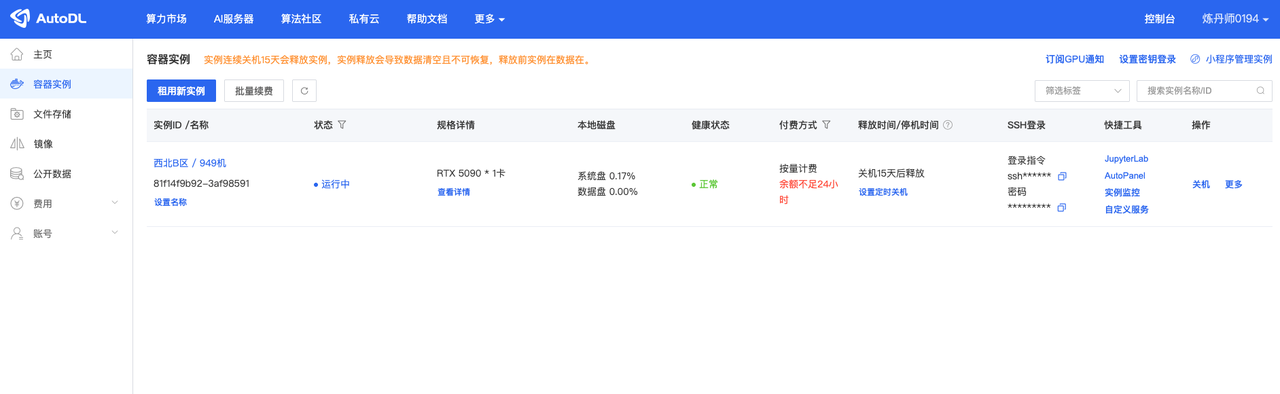Click the 关机 action link
Screen dimensions: 1280x394
[1201, 184]
